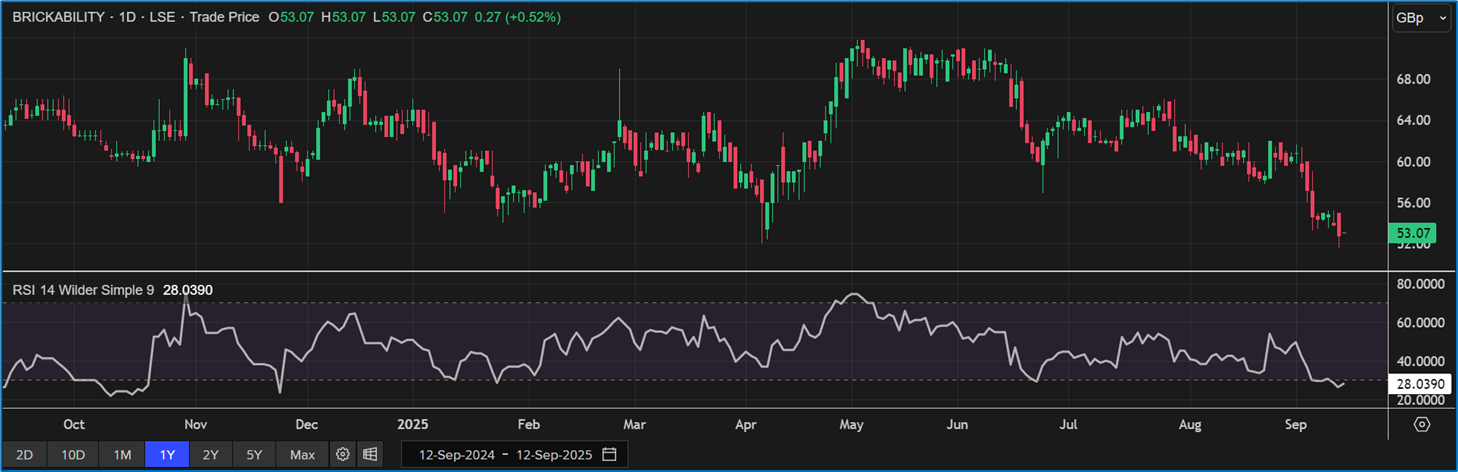1458x472 pixels.
Task: Choose the 2Y time range
Action: (211, 455)
